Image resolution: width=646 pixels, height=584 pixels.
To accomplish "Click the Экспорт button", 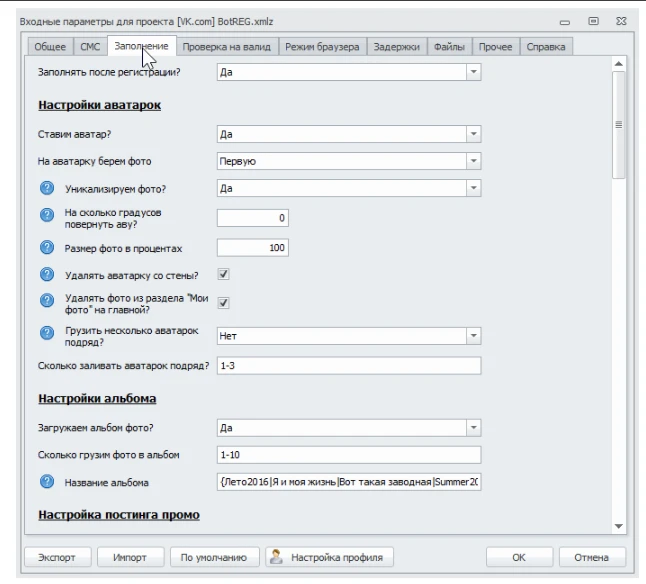I will coord(57,557).
